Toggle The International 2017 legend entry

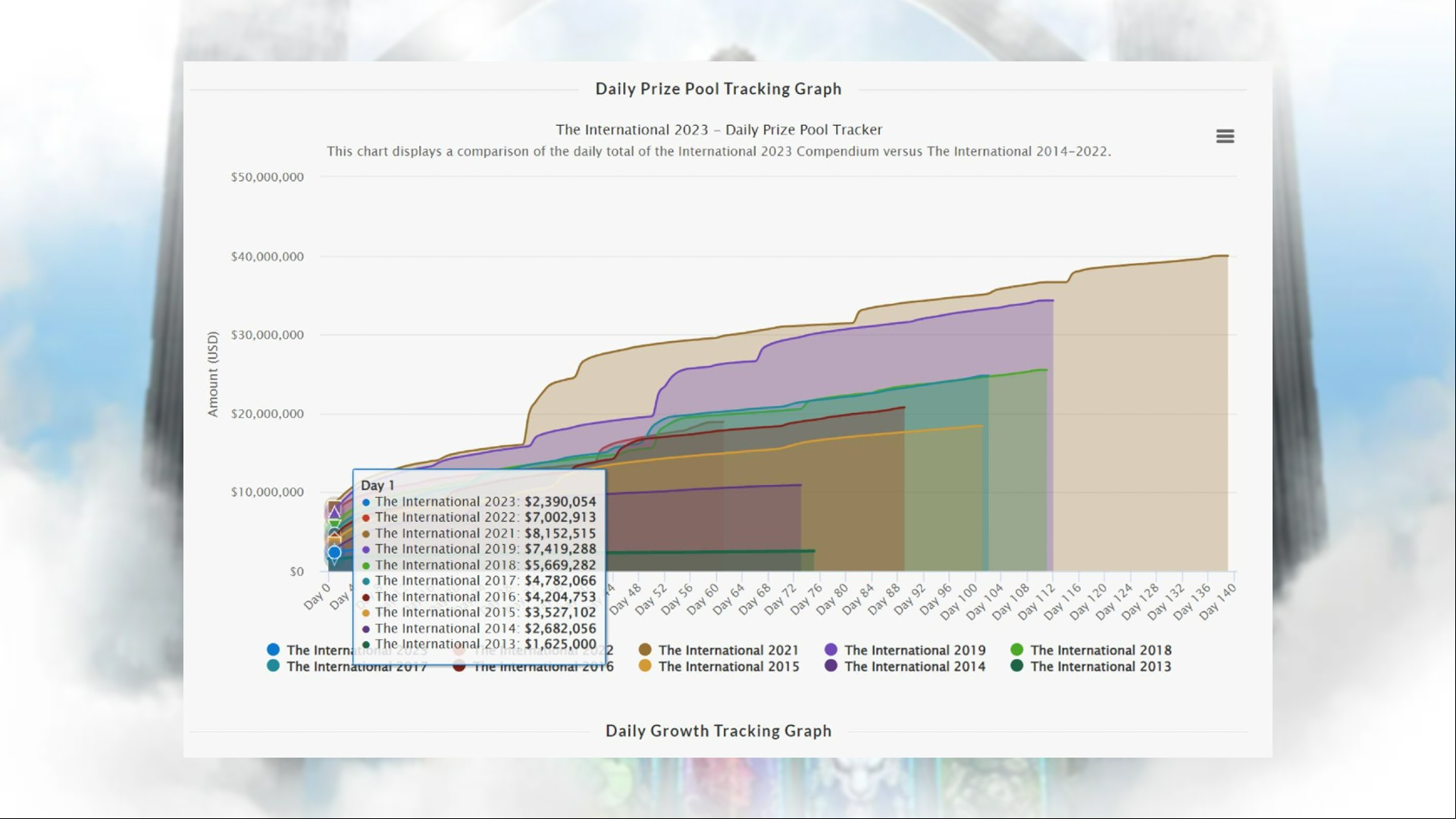[347, 667]
